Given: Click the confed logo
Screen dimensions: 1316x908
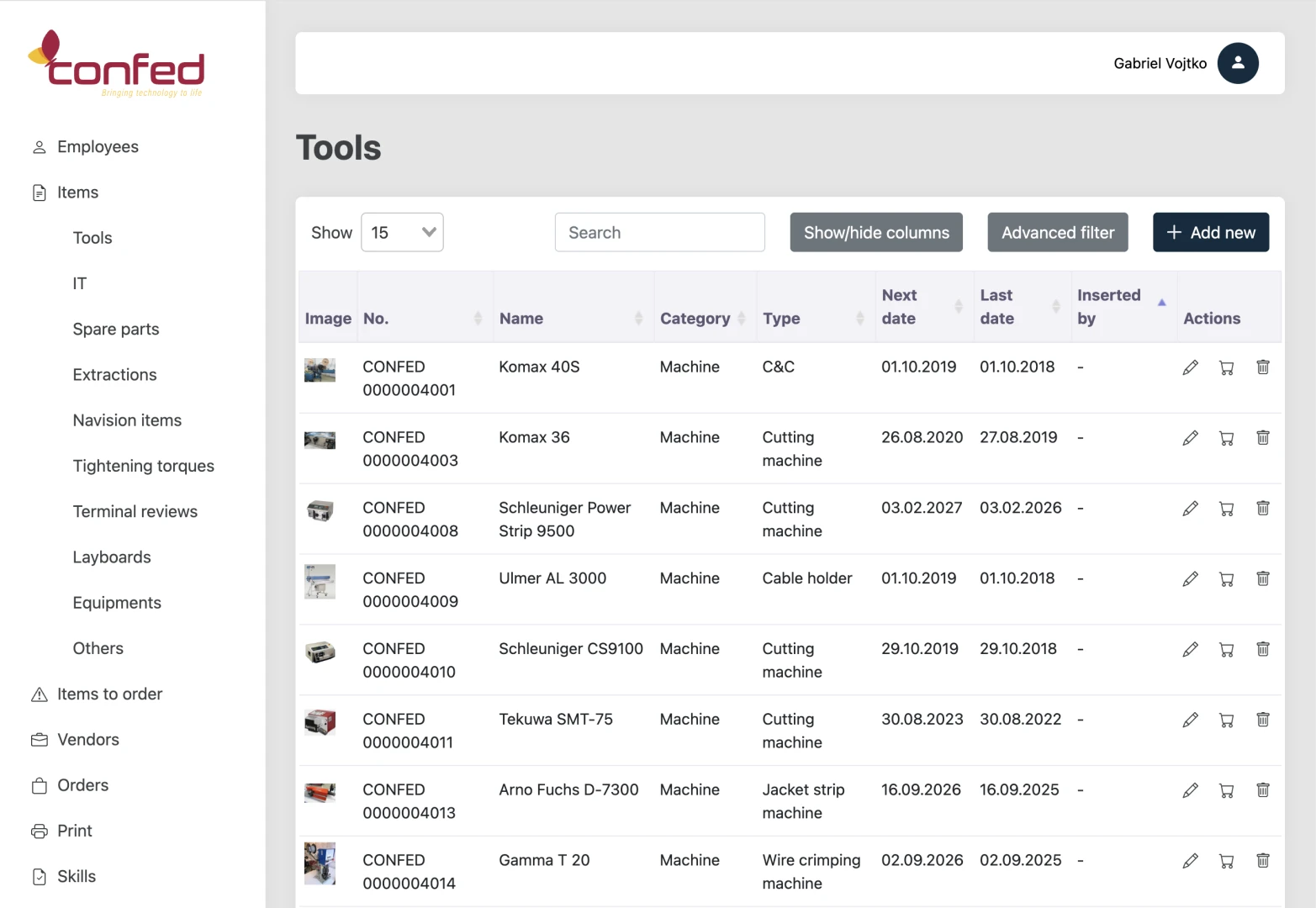Looking at the screenshot, I should [116, 64].
